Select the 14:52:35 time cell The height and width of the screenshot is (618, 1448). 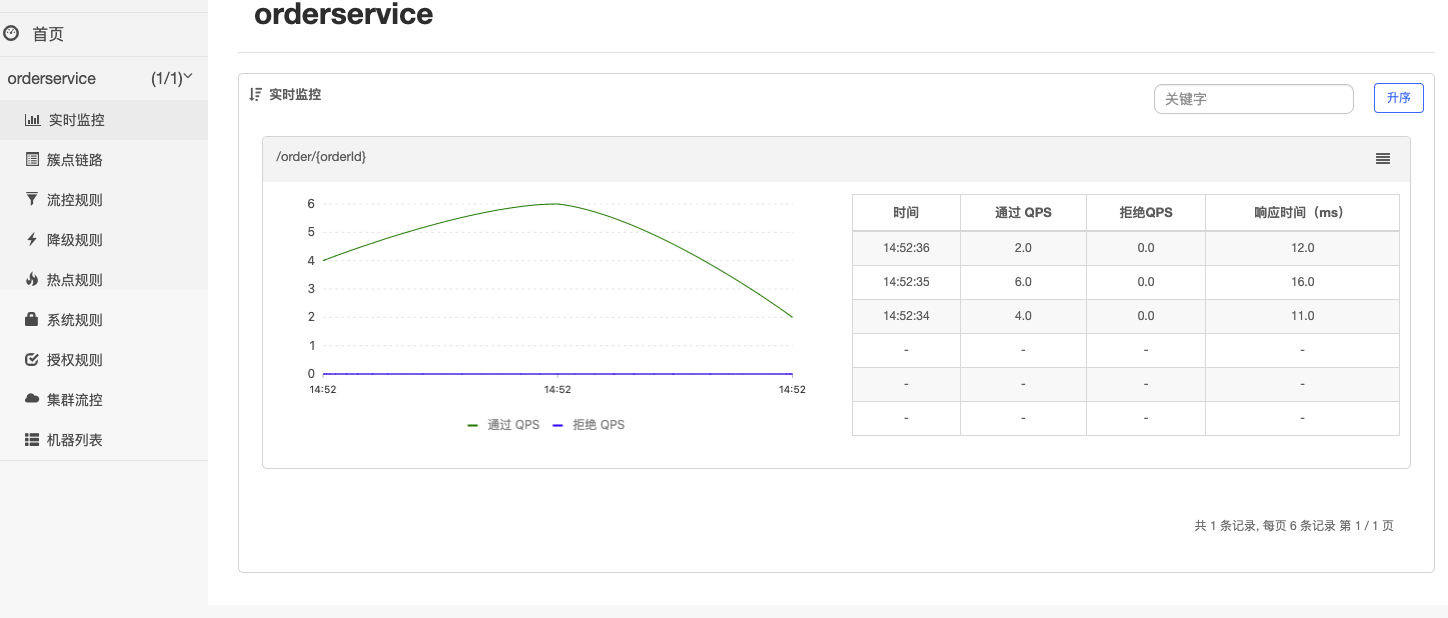(x=906, y=282)
